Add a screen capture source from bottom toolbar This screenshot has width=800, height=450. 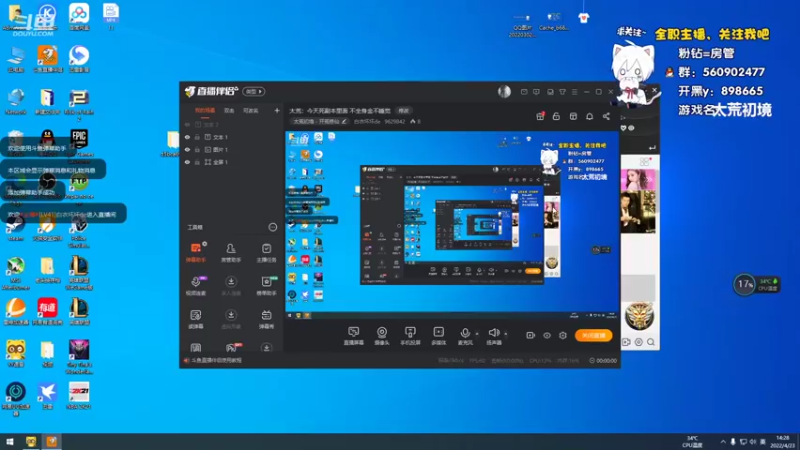coord(353,336)
